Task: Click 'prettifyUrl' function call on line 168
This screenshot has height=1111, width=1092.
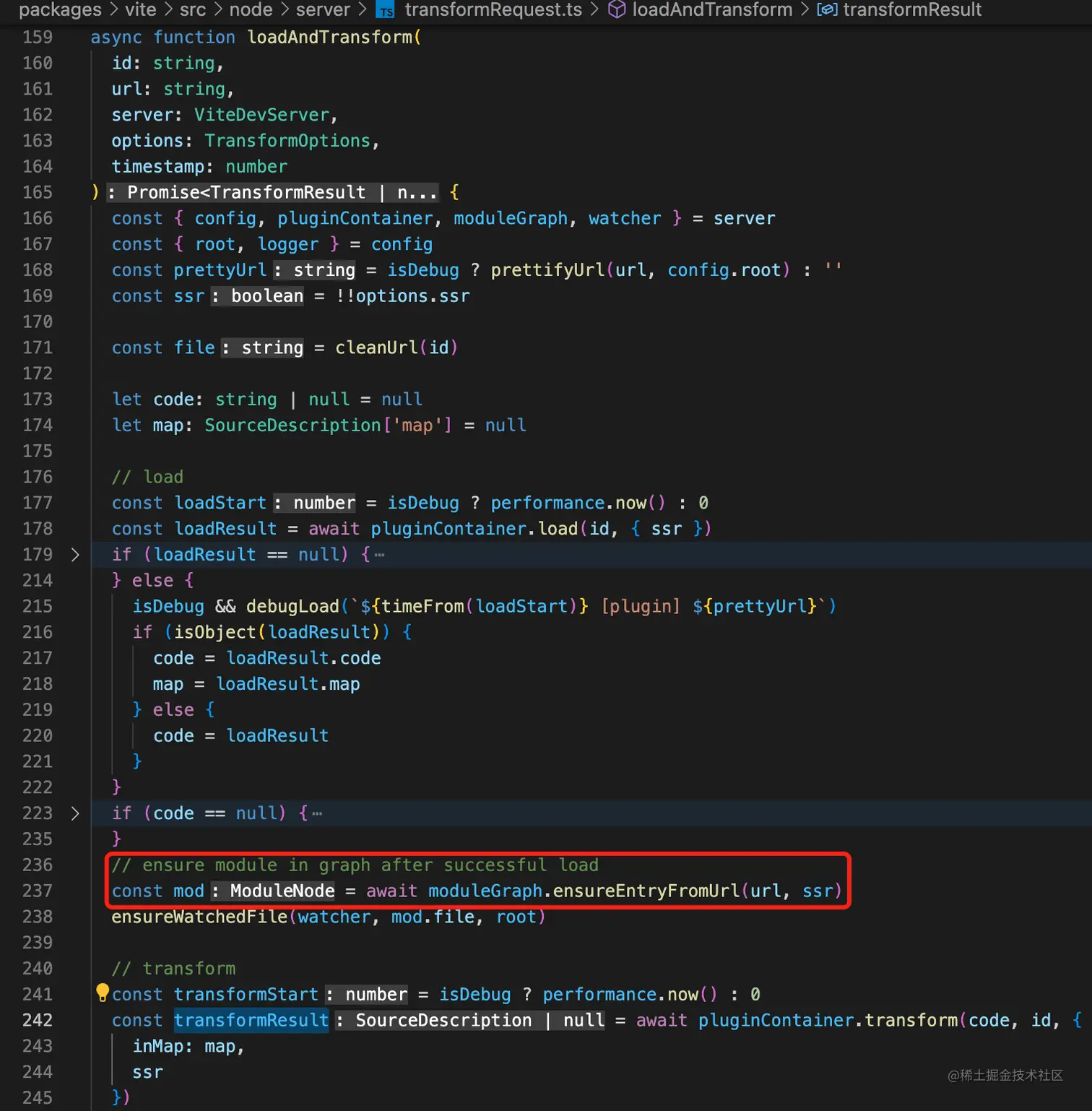Action: [547, 270]
